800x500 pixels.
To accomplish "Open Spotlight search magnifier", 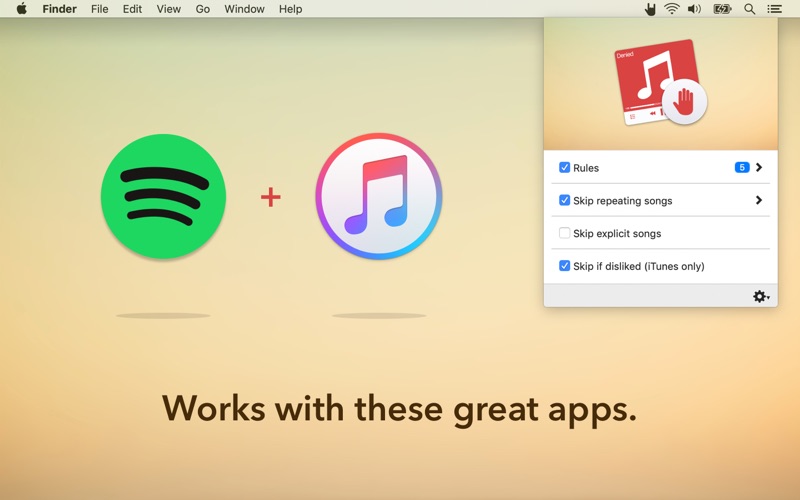I will [749, 9].
